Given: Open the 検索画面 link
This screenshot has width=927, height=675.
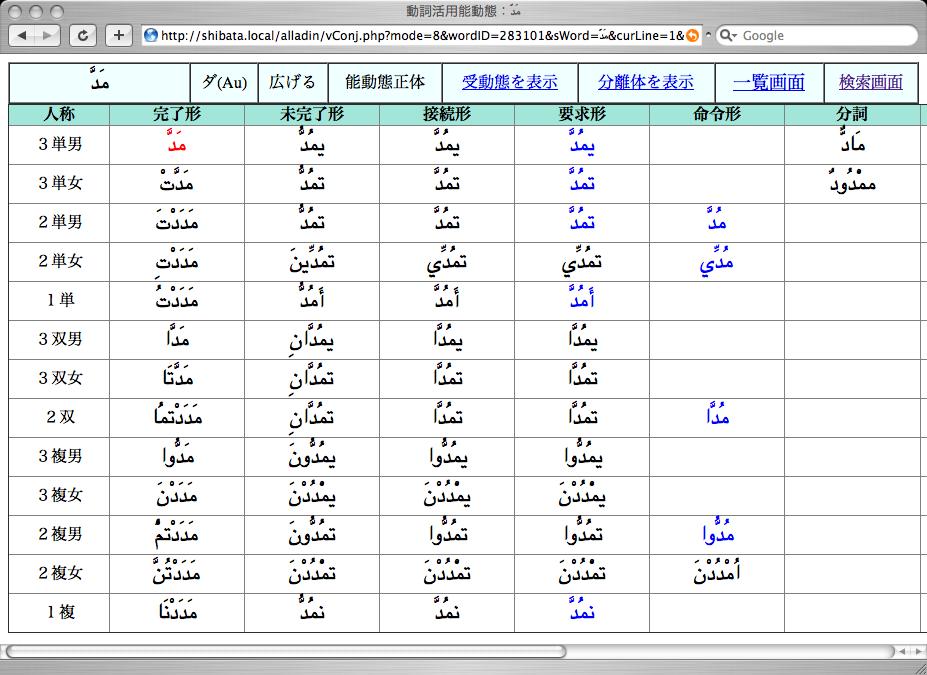Looking at the screenshot, I should 870,82.
